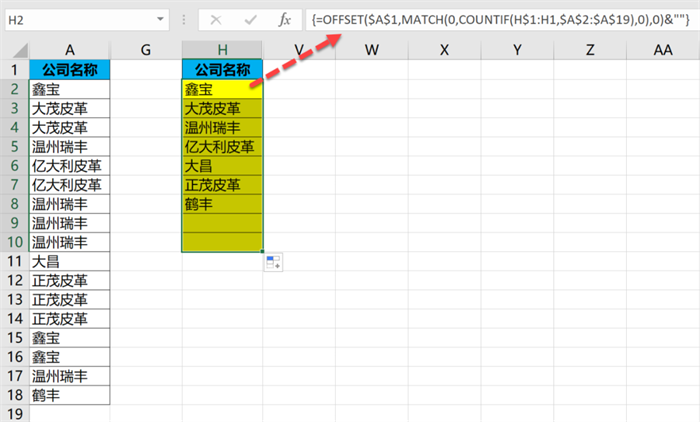Open the Insert Function fx dialog
This screenshot has height=422, width=700.
point(285,20)
